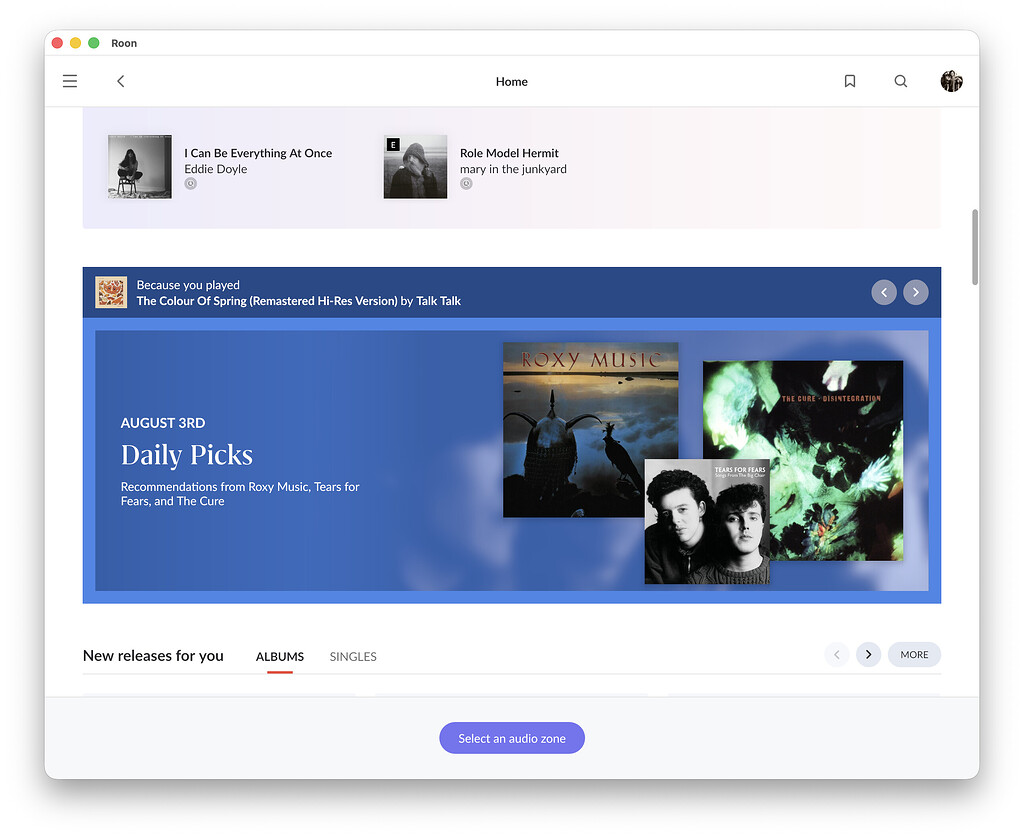Go back with the left arrow
This screenshot has height=838, width=1024.
coord(121,81)
